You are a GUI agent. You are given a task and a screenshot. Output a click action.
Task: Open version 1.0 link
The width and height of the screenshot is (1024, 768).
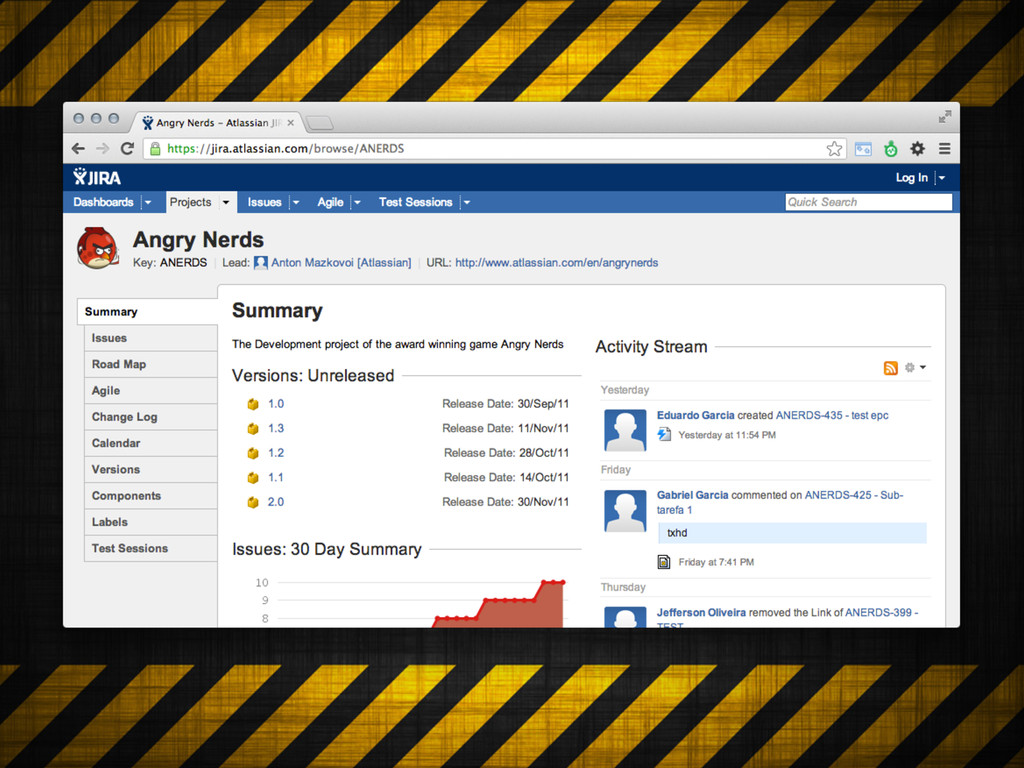pyautogui.click(x=276, y=404)
